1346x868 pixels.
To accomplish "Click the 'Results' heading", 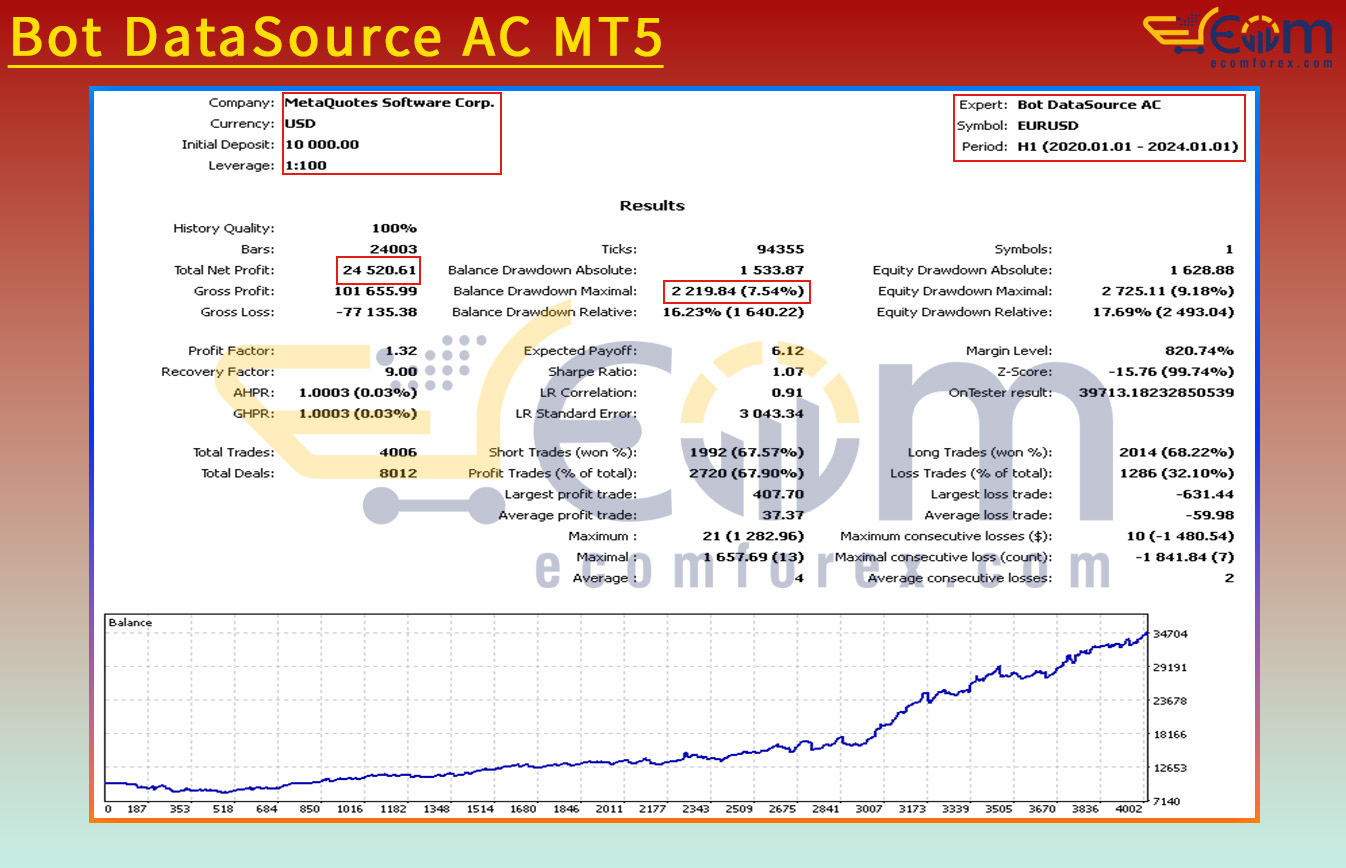I will point(652,206).
